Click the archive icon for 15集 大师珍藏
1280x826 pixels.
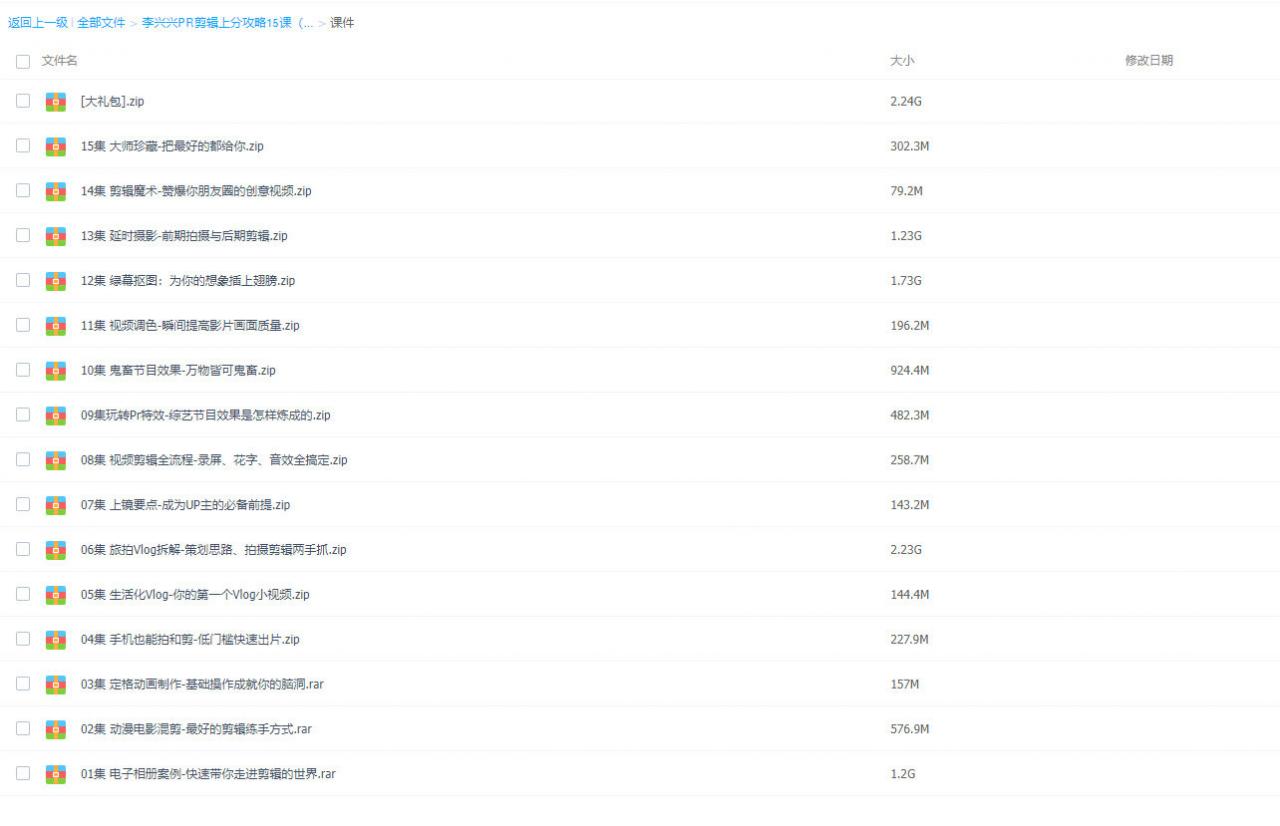tap(56, 146)
